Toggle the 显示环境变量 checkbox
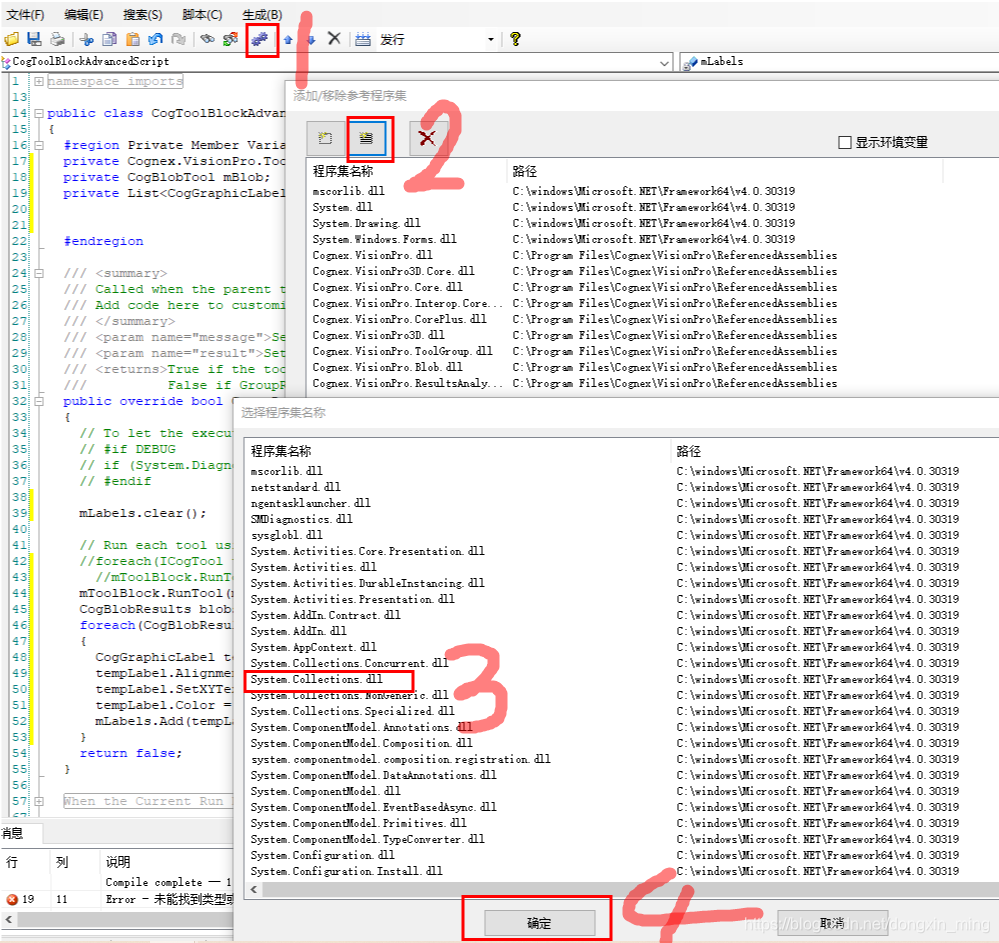The image size is (999, 943). pos(845,142)
